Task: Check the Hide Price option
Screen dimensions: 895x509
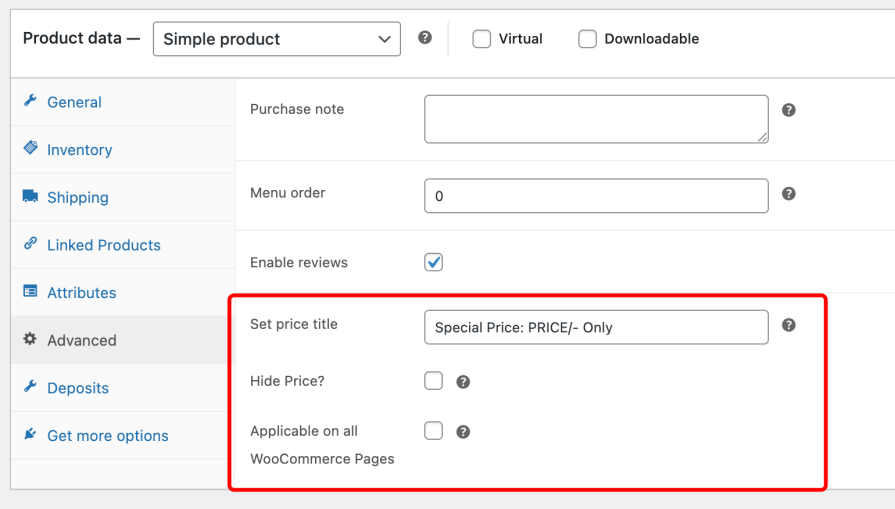Action: [433, 381]
